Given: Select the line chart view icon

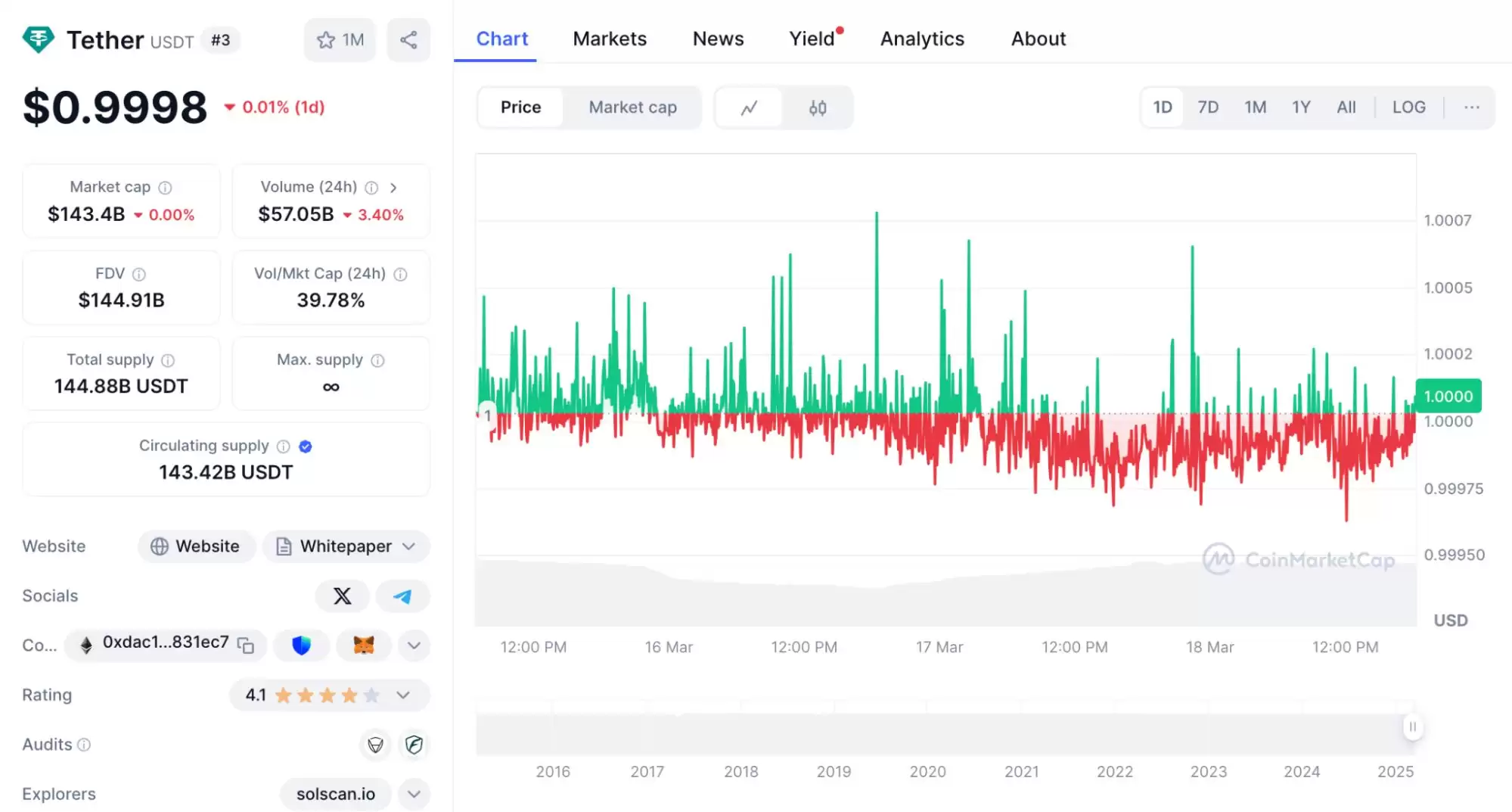Looking at the screenshot, I should tap(749, 107).
